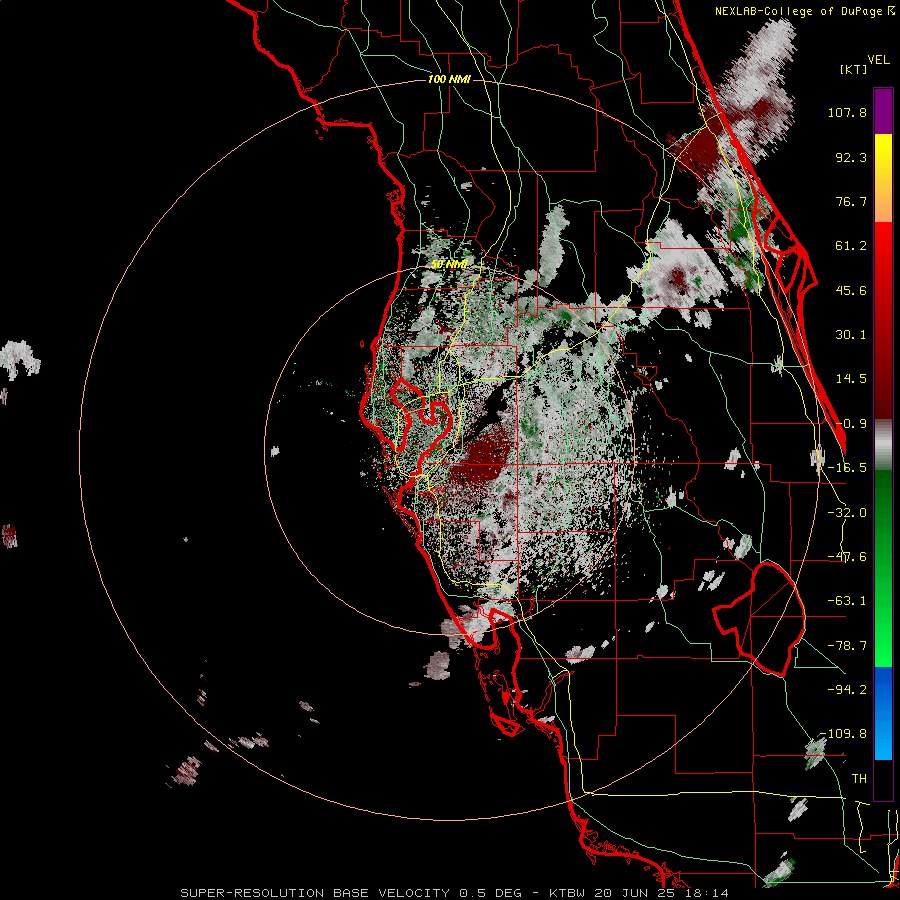Screen dimensions: 900x900
Task: Select the -47.6 scale value
Action: coord(847,557)
